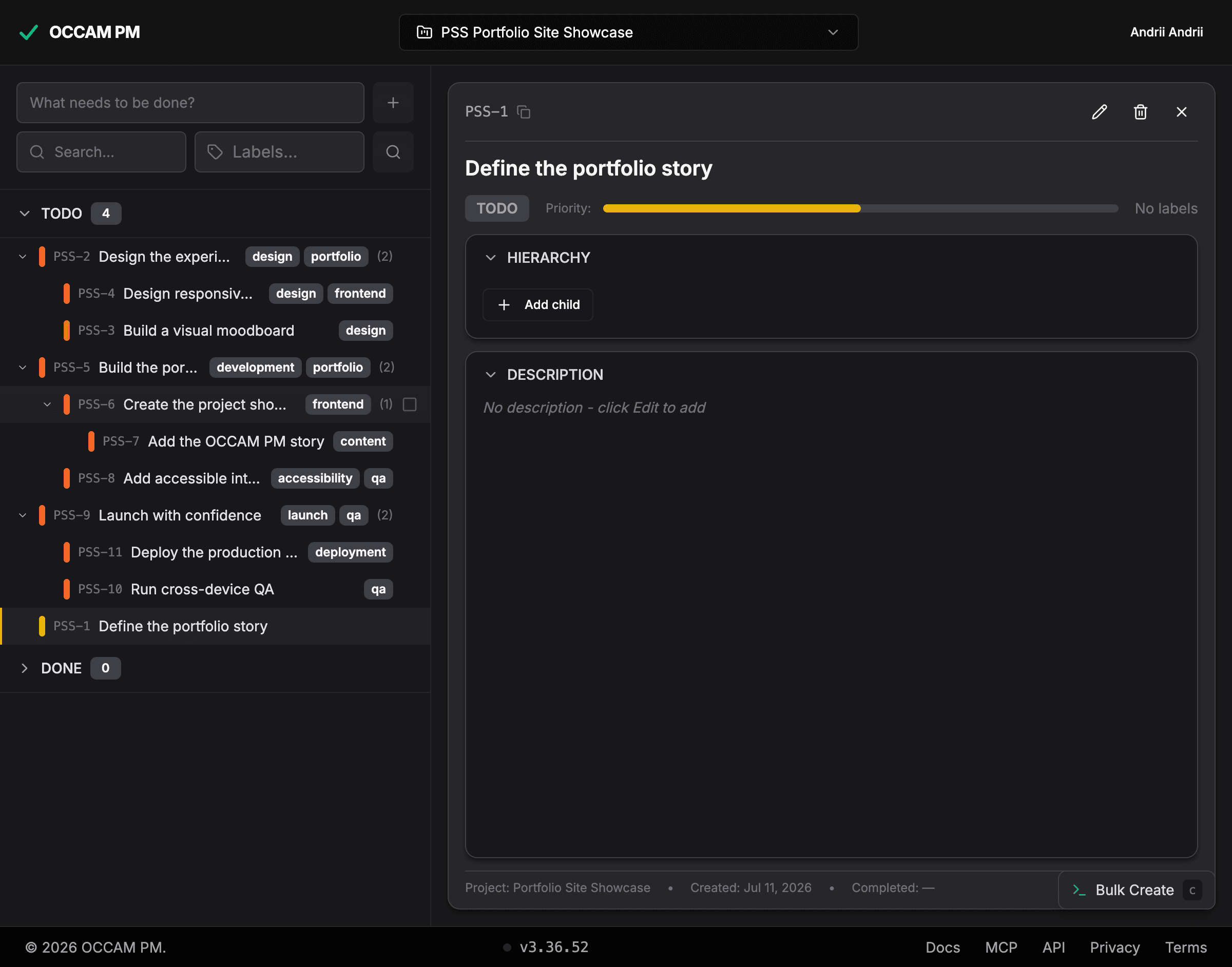Click the tag icon in Labels field
This screenshot has width=1232, height=967.
tap(215, 152)
